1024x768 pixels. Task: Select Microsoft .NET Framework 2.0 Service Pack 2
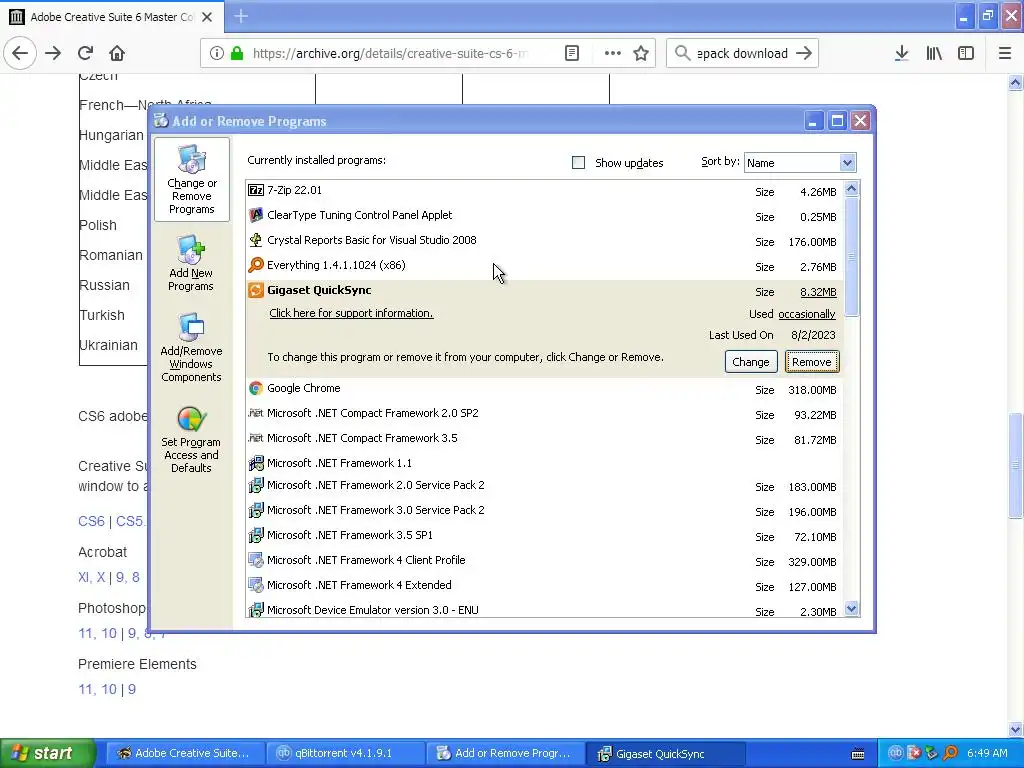pos(544,486)
